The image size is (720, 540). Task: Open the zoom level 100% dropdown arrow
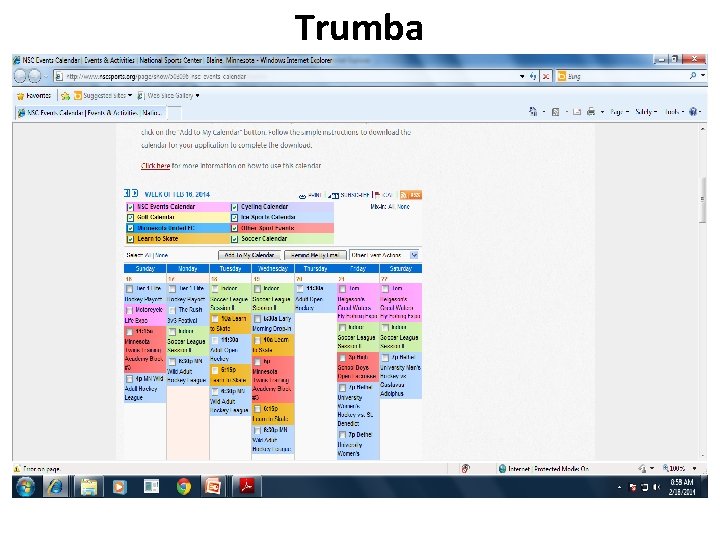click(x=694, y=468)
